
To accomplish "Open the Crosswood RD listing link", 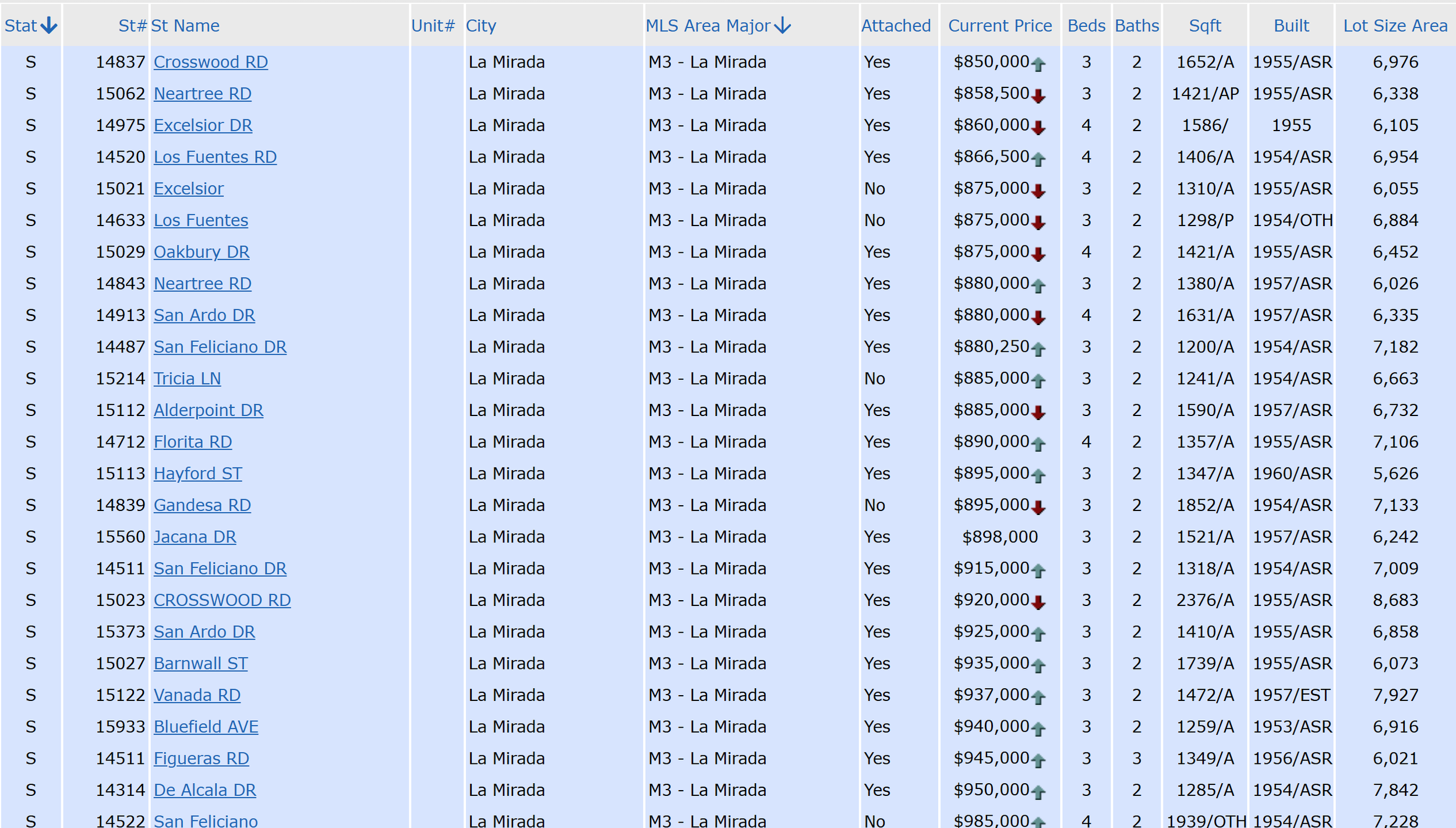I will tap(210, 62).
